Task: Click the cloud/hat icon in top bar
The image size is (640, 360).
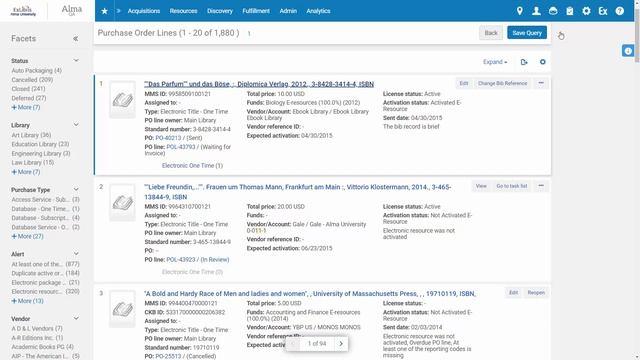Action: tap(553, 11)
